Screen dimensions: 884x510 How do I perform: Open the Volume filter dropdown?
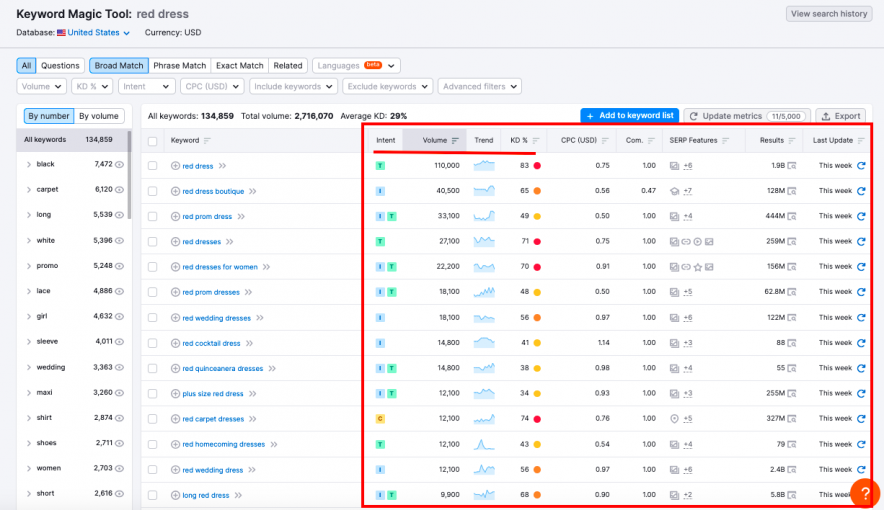pyautogui.click(x=41, y=87)
